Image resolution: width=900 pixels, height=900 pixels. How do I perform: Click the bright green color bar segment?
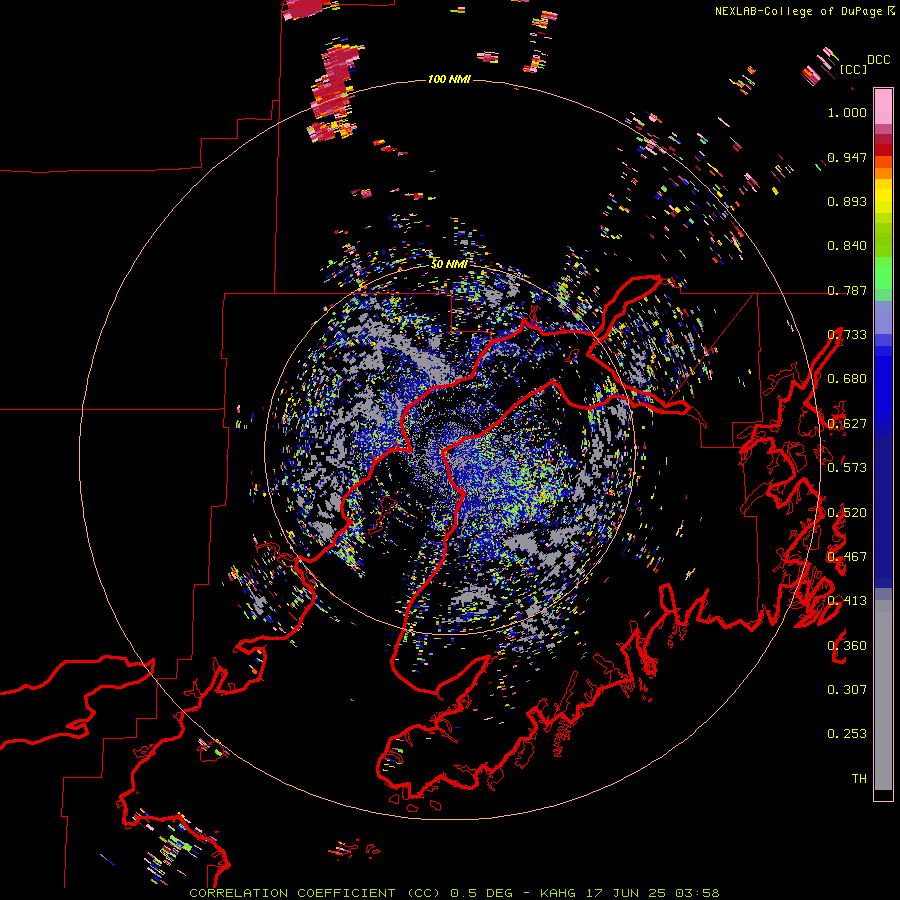click(x=883, y=273)
